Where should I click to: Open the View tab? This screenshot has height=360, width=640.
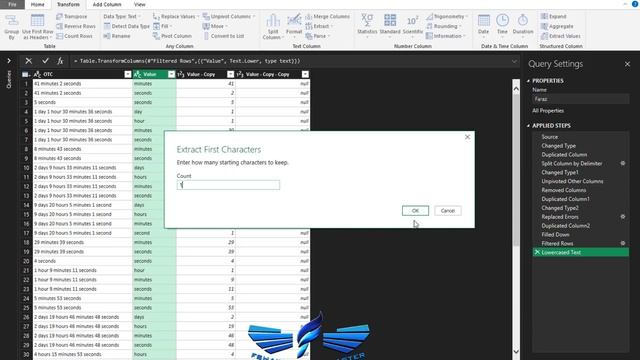pos(140,4)
